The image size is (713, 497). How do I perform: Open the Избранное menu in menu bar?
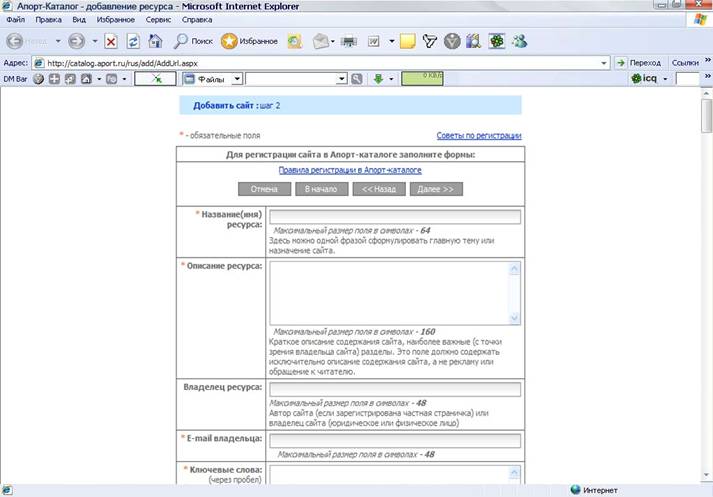click(x=115, y=20)
